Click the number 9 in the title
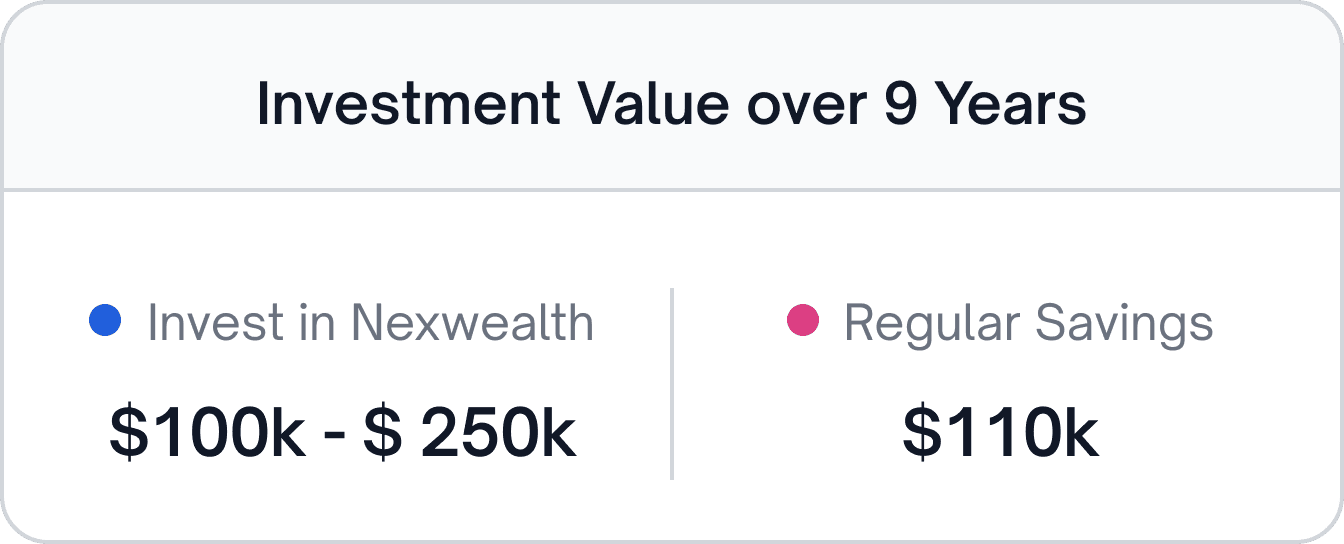 (901, 105)
